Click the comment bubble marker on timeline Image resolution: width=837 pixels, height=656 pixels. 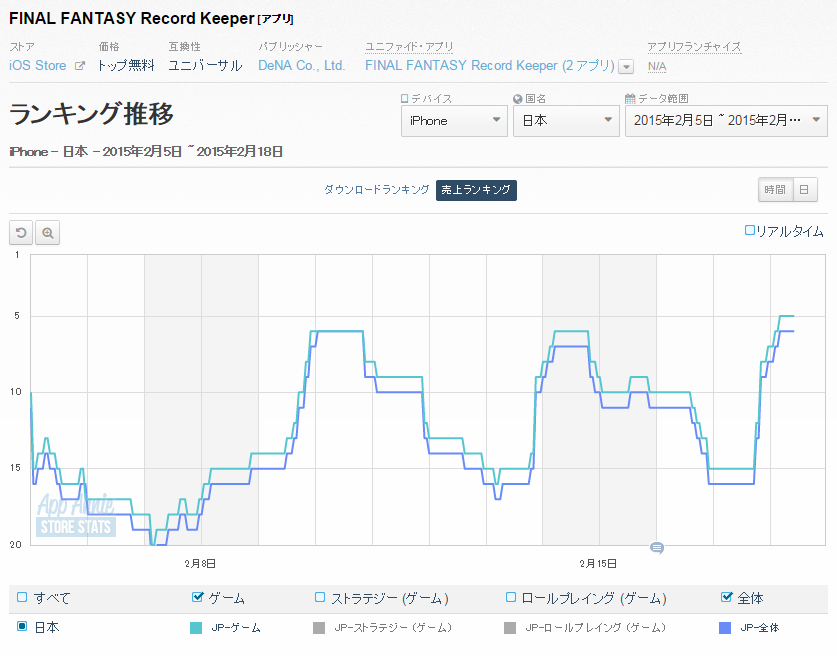click(657, 547)
